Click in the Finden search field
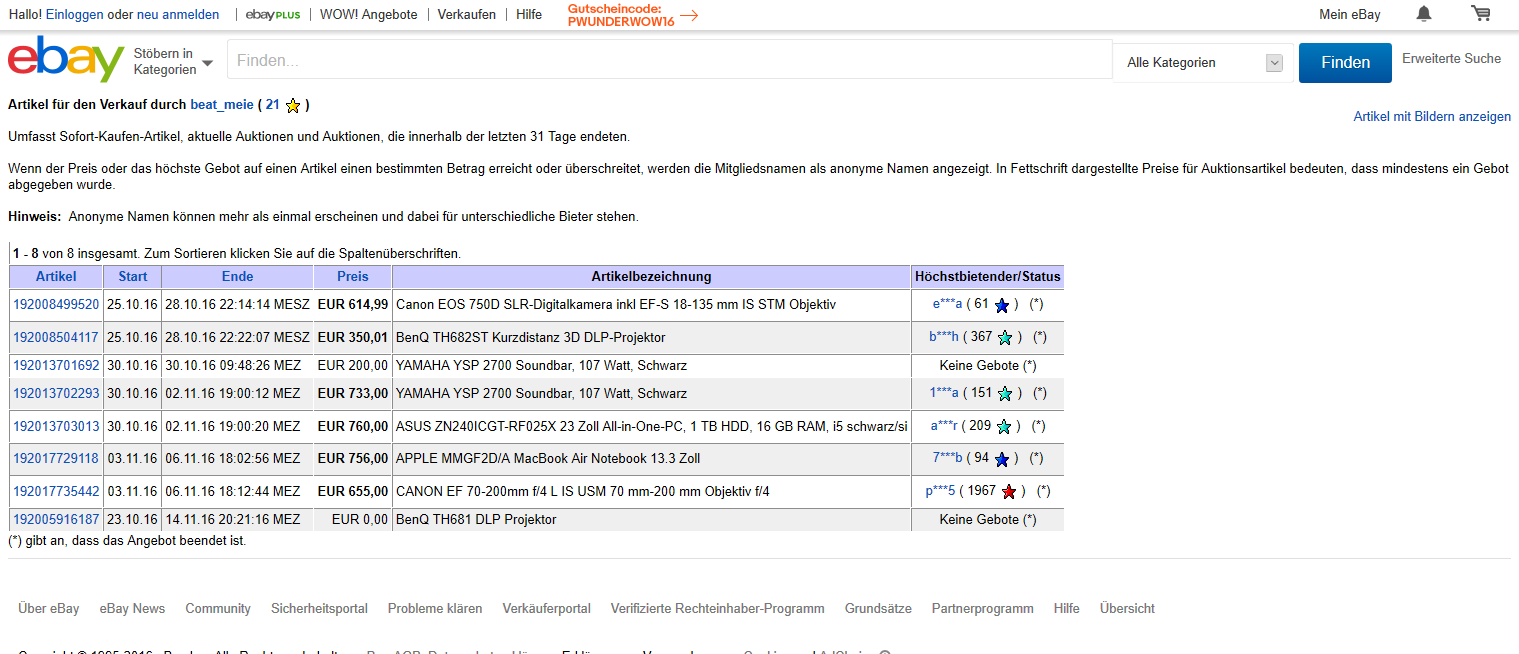The image size is (1519, 654). coord(669,60)
